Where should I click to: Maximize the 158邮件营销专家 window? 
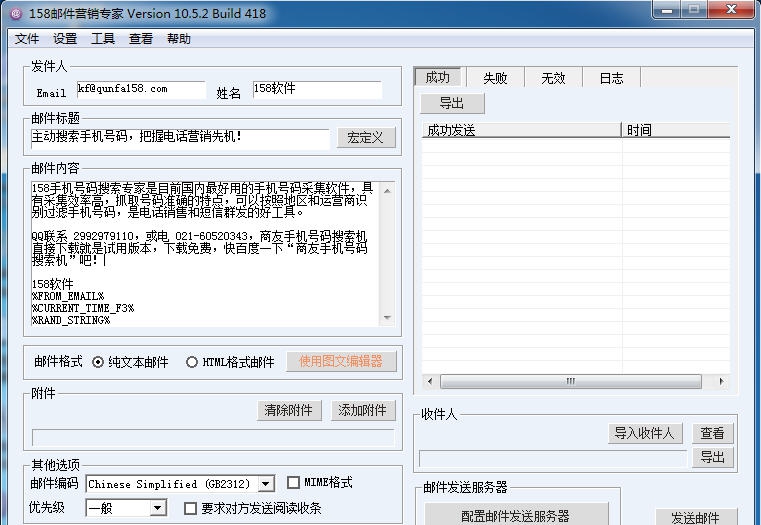click(x=695, y=10)
